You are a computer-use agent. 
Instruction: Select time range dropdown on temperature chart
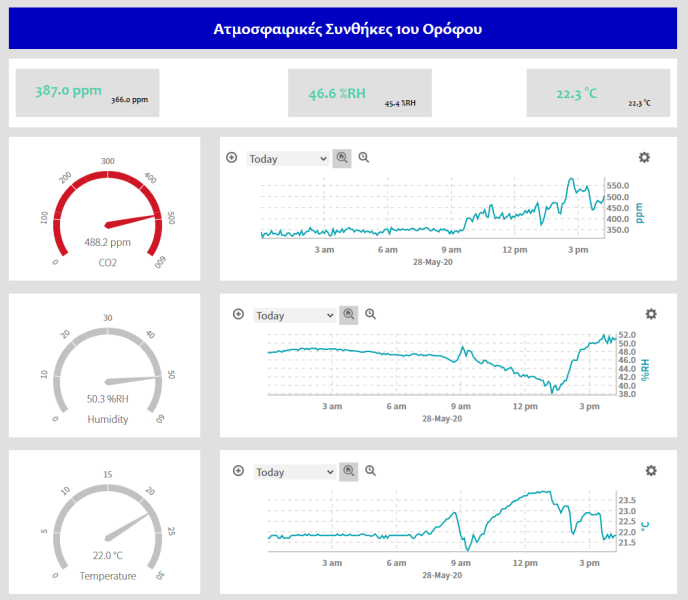[295, 473]
